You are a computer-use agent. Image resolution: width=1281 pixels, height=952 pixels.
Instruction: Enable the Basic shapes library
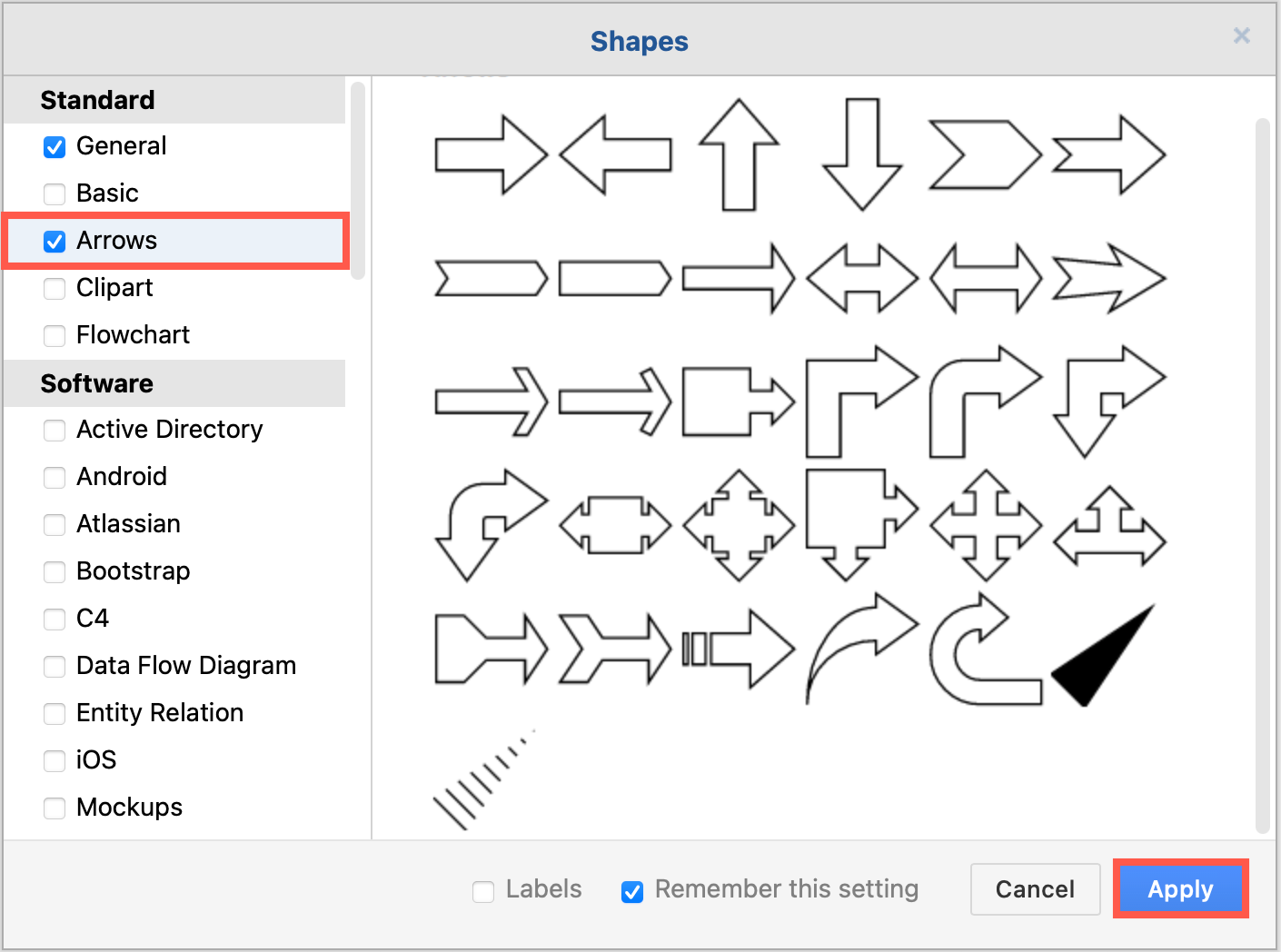pos(55,193)
